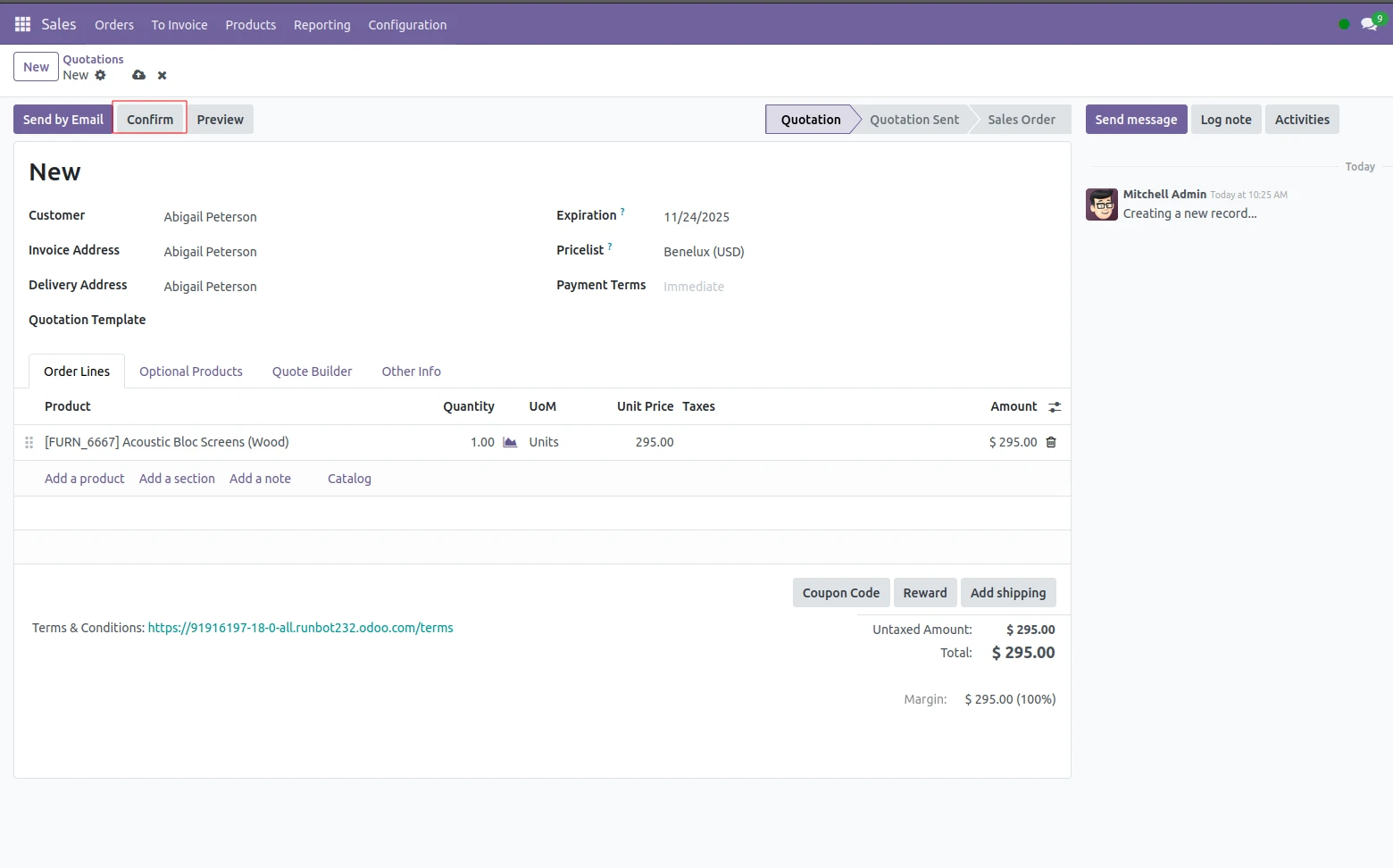The width and height of the screenshot is (1393, 868).
Task: Delete the Acoustic Bloc Screens order line
Action: [1051, 442]
